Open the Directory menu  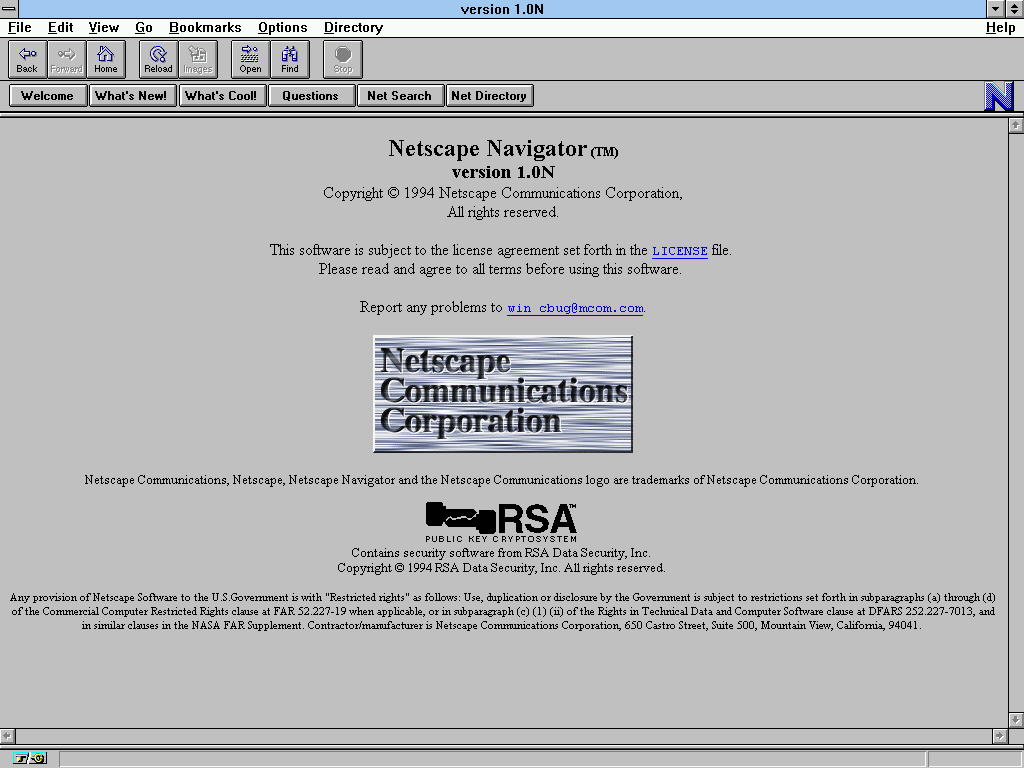pos(353,28)
